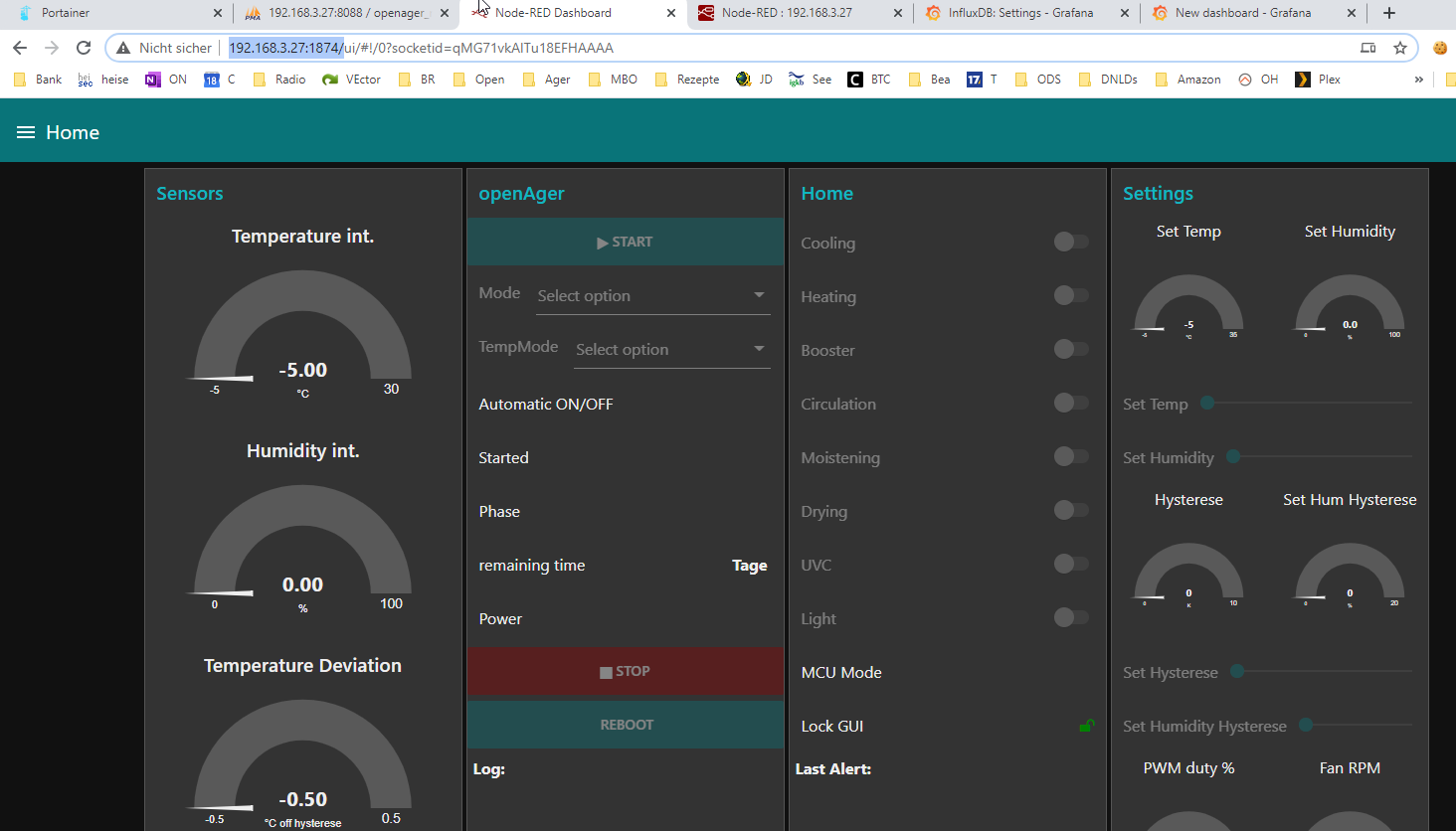Viewport: 1456px width, 831px height.
Task: Open the BTC bookmark
Action: [869, 80]
